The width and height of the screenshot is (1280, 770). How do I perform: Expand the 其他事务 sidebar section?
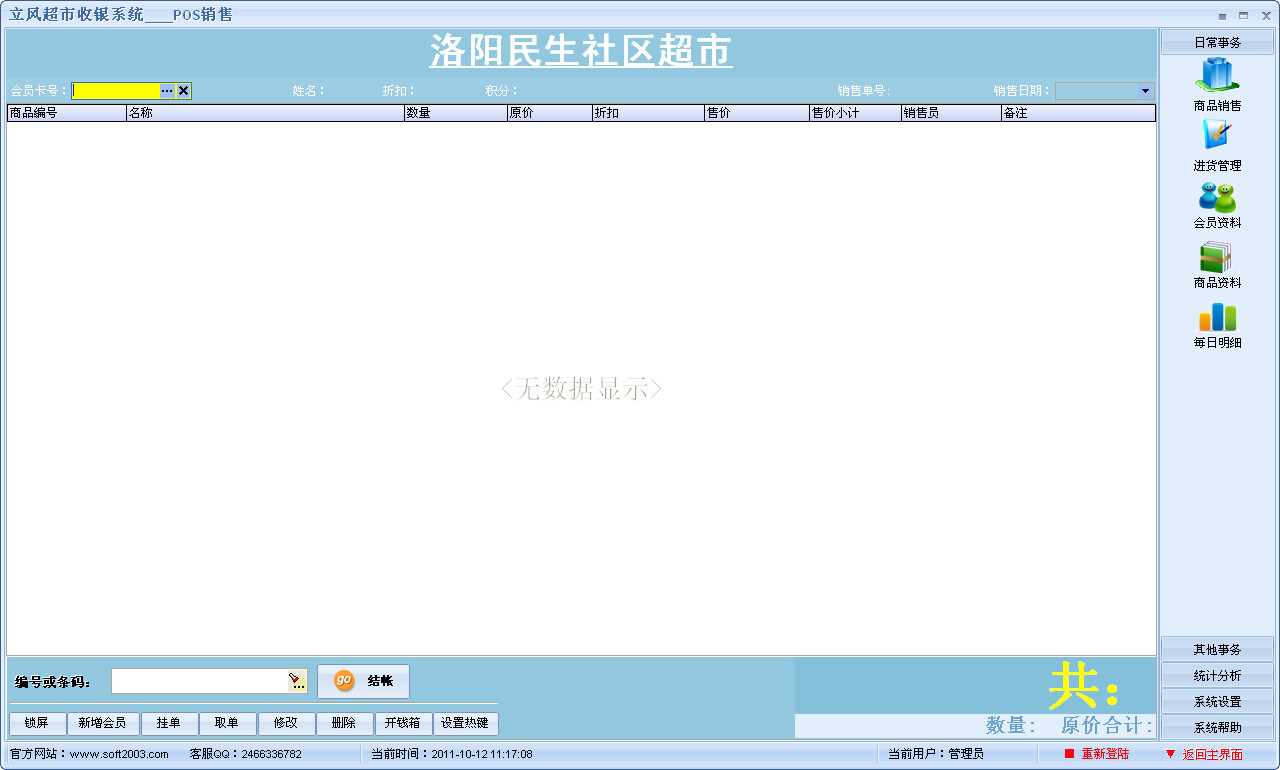point(1217,650)
